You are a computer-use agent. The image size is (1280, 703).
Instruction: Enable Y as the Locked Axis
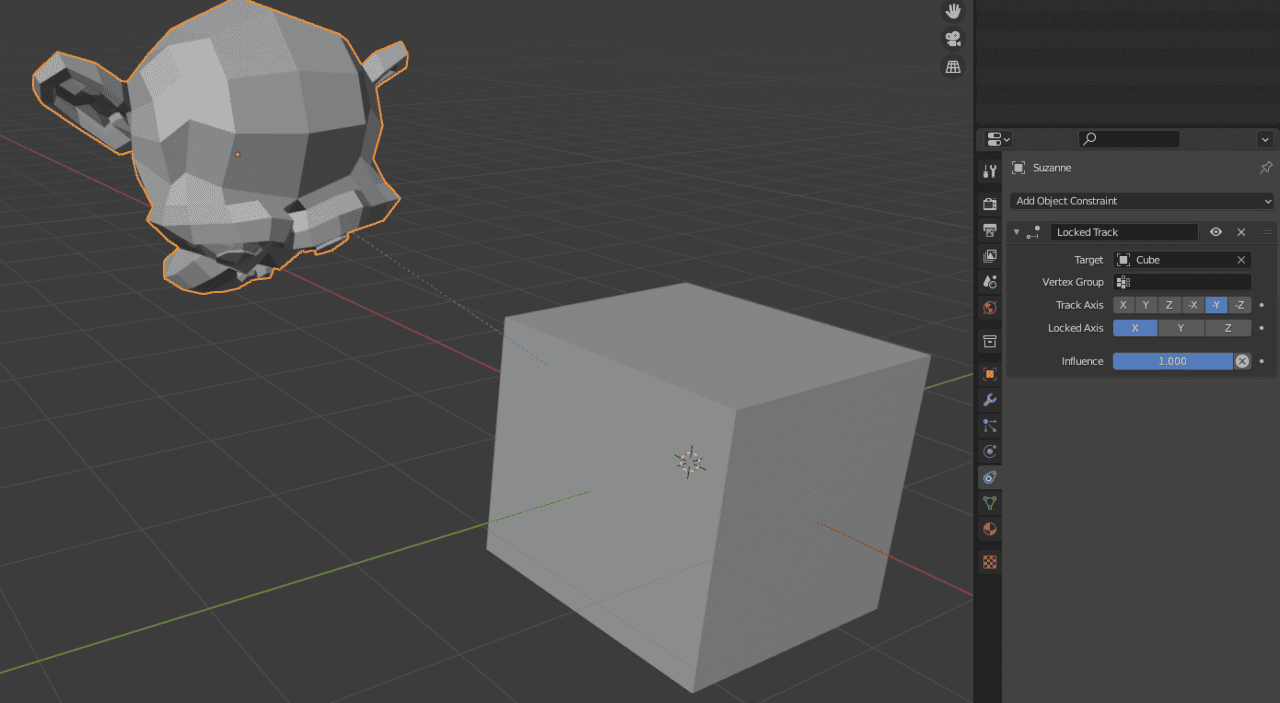tap(1180, 327)
